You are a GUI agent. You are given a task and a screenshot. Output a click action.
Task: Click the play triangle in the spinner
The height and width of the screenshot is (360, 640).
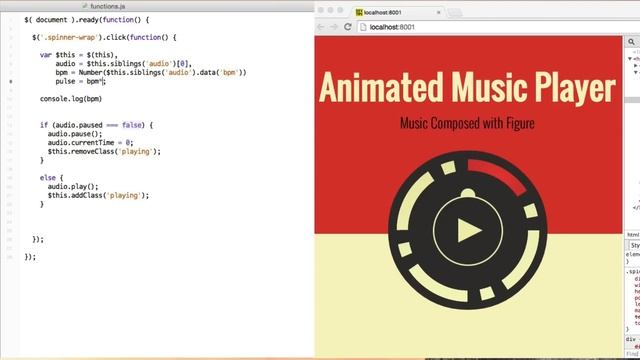pos(469,230)
